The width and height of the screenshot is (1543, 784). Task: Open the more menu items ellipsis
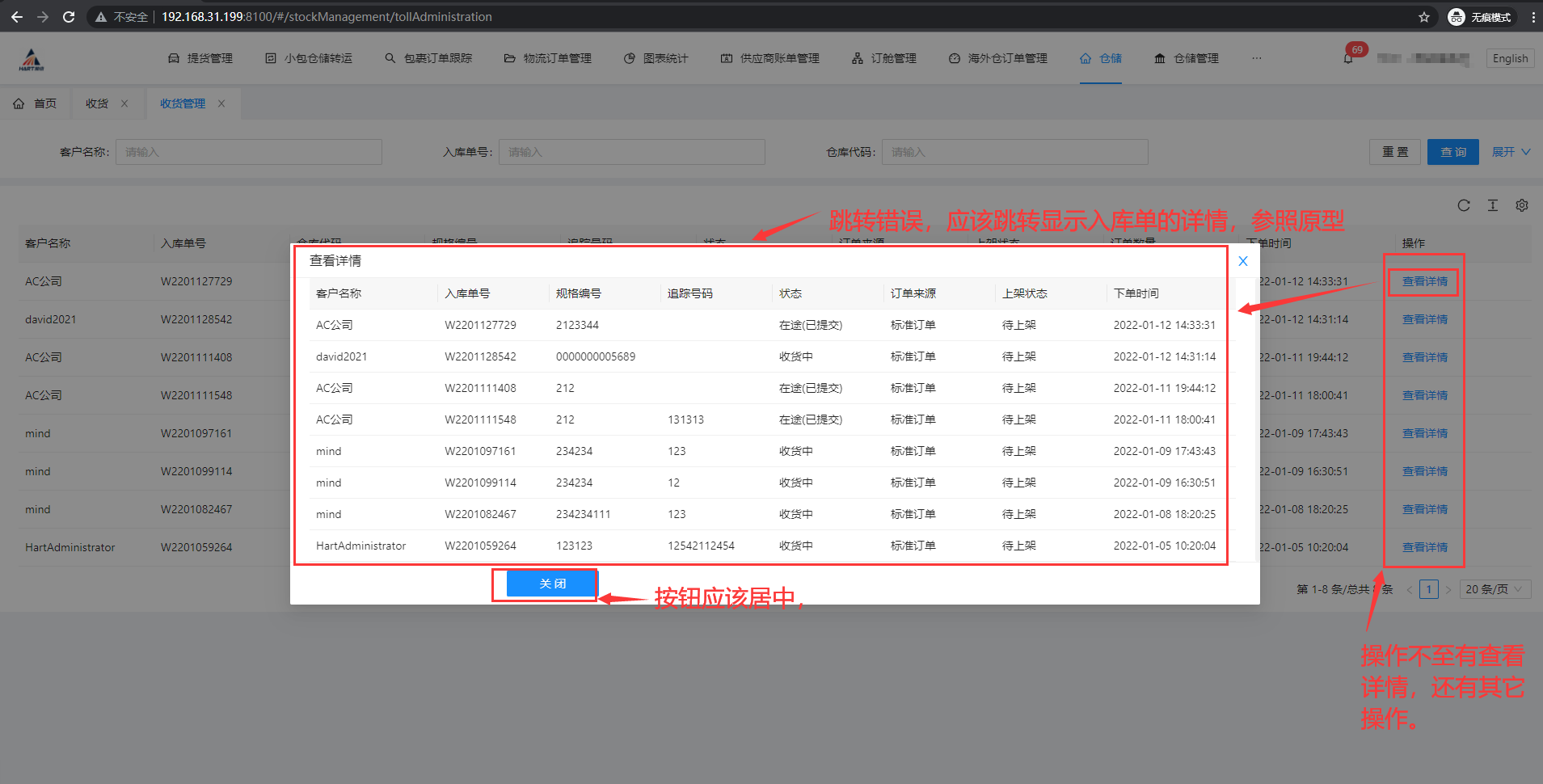coord(1256,58)
